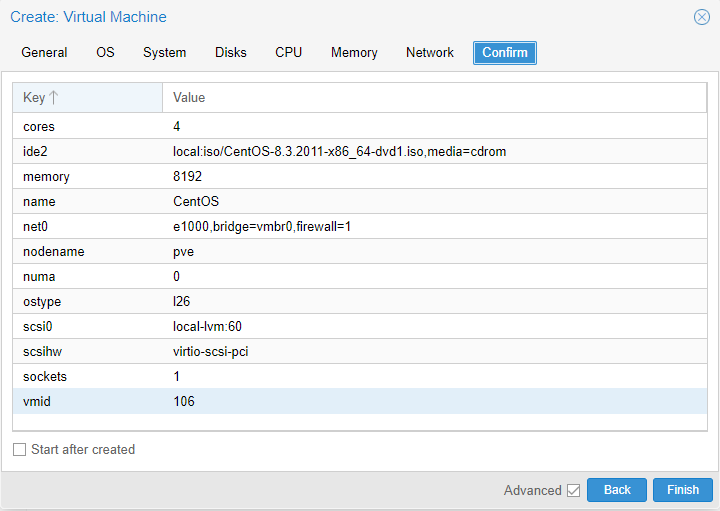Uncheck the Advanced checkbox
The height and width of the screenshot is (511, 720).
click(573, 490)
